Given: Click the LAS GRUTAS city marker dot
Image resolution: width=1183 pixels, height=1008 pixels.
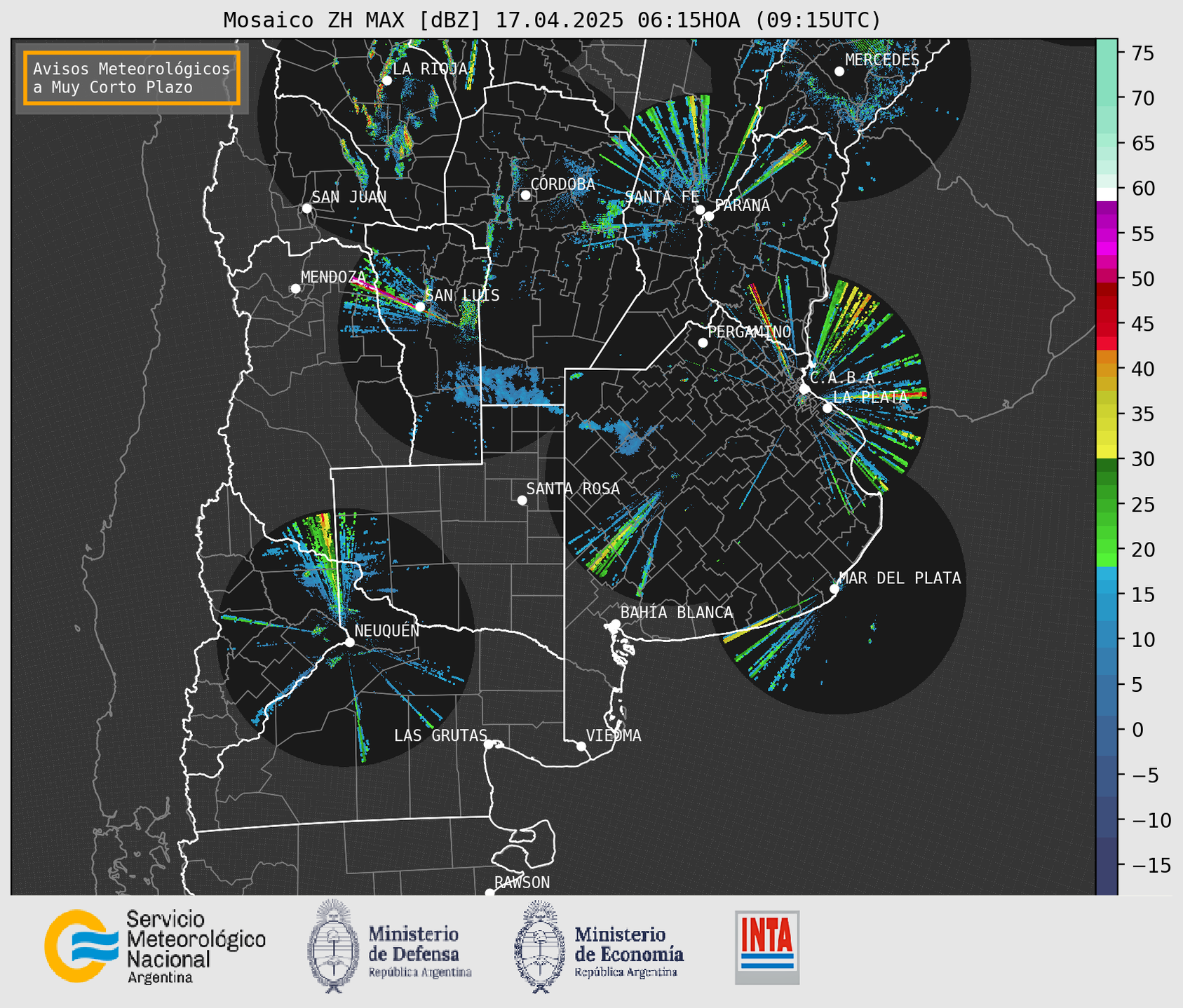Looking at the screenshot, I should [489, 744].
